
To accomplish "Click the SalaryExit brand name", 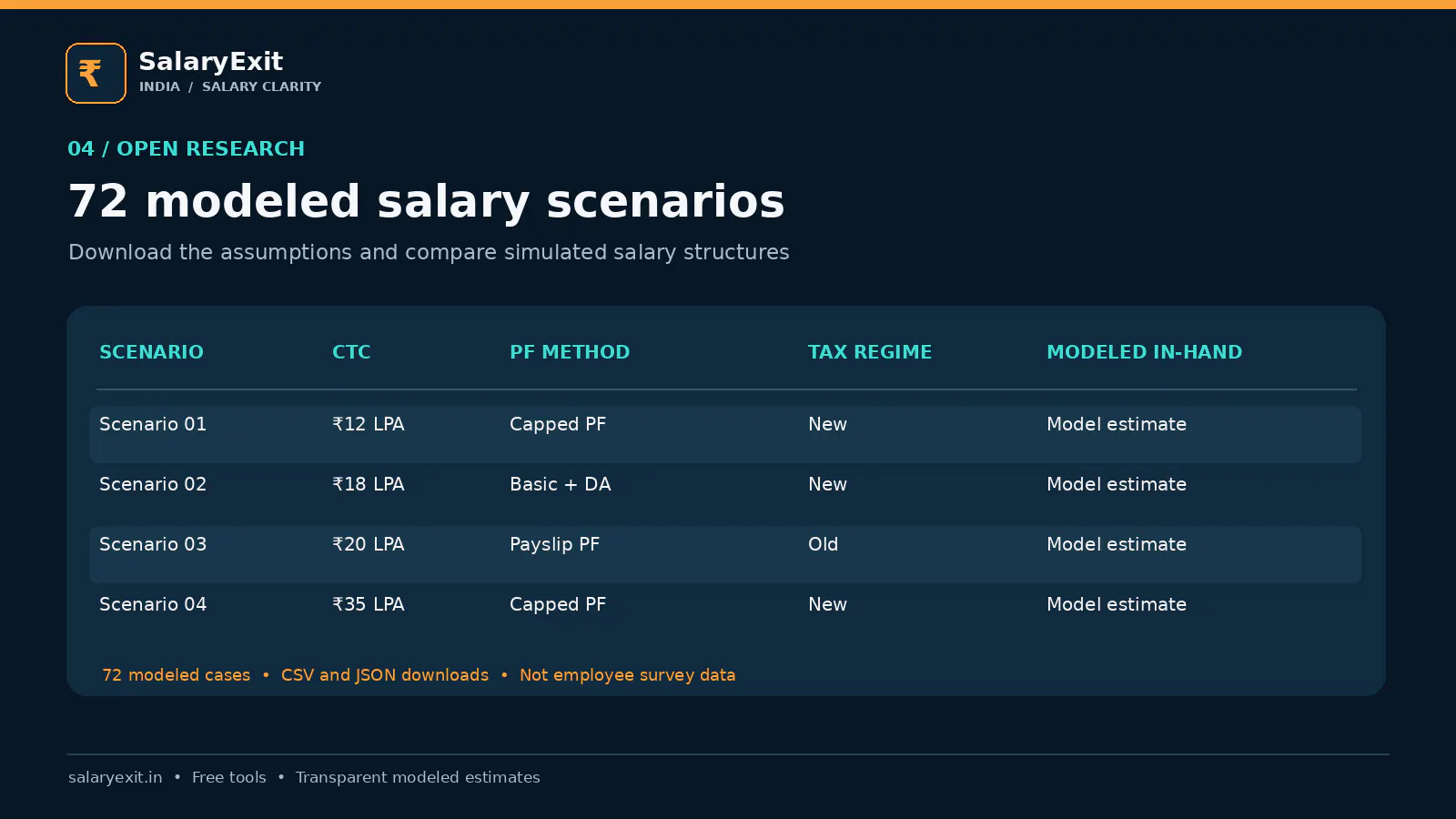I will coord(210,61).
